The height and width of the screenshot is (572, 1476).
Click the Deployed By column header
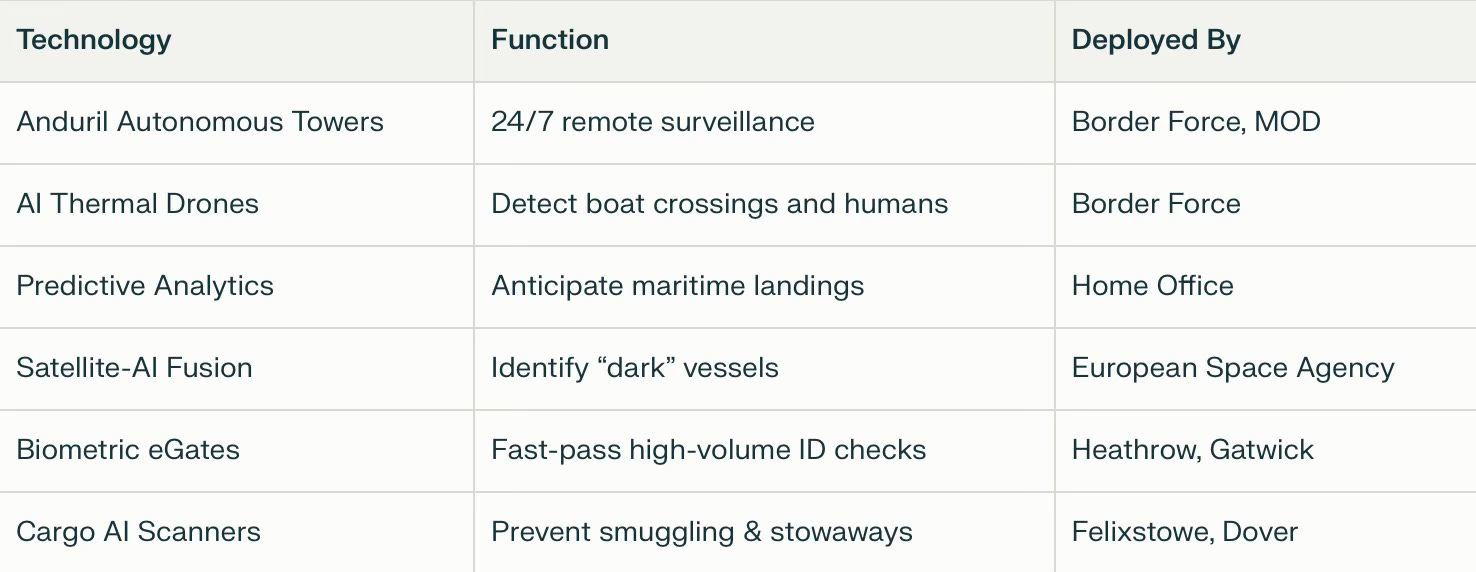(1265, 41)
